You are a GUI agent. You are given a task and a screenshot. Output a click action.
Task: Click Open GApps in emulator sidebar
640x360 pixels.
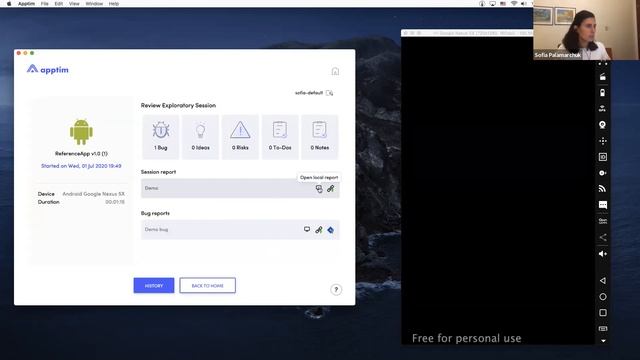[x=603, y=221]
